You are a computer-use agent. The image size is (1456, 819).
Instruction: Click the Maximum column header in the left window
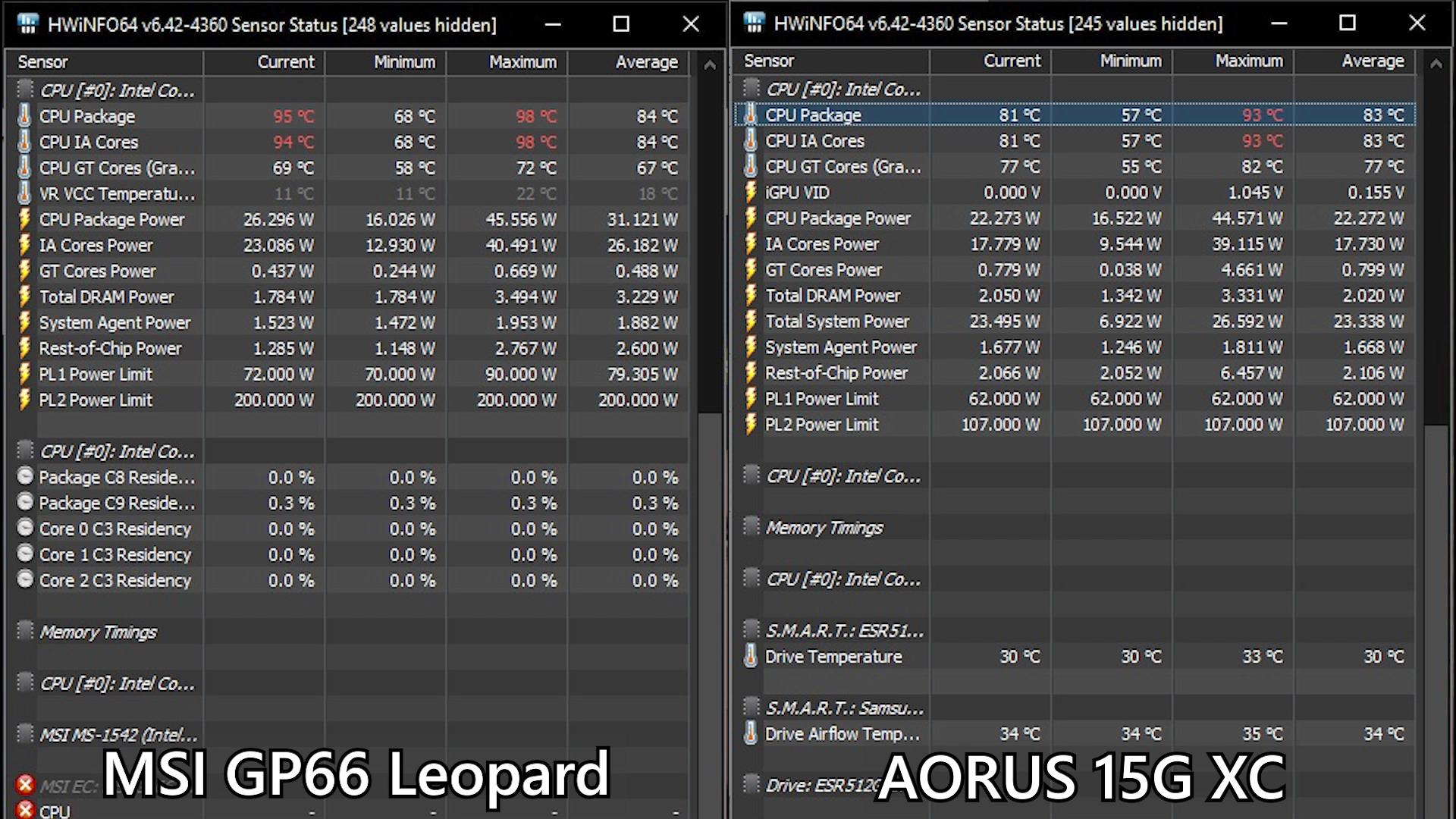(x=507, y=62)
